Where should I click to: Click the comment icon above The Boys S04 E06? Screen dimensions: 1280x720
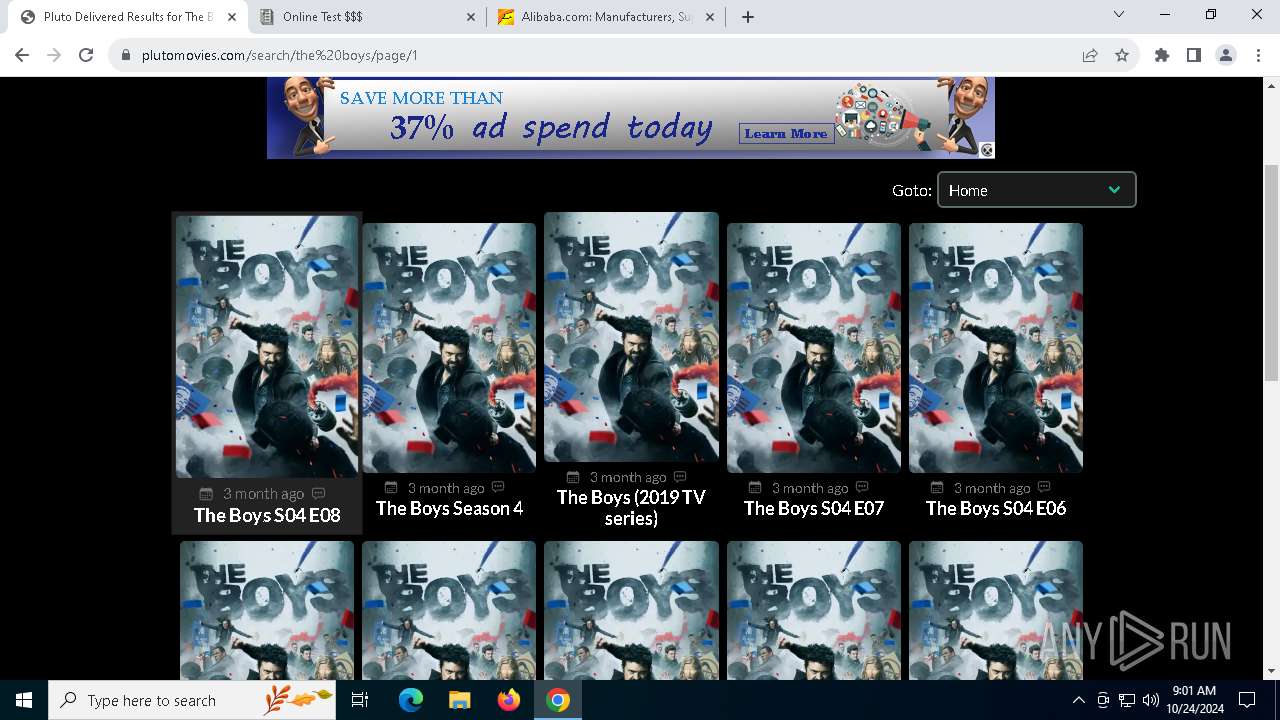tap(1044, 487)
